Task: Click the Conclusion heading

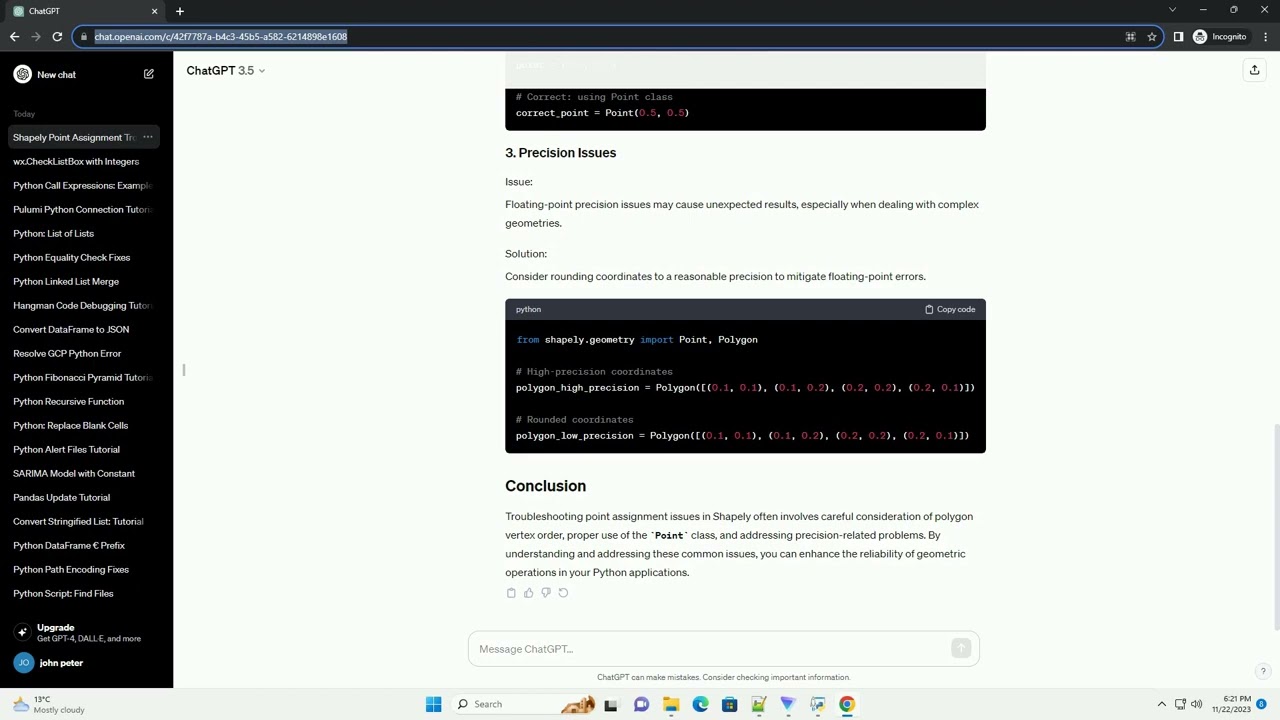Action: click(x=545, y=486)
